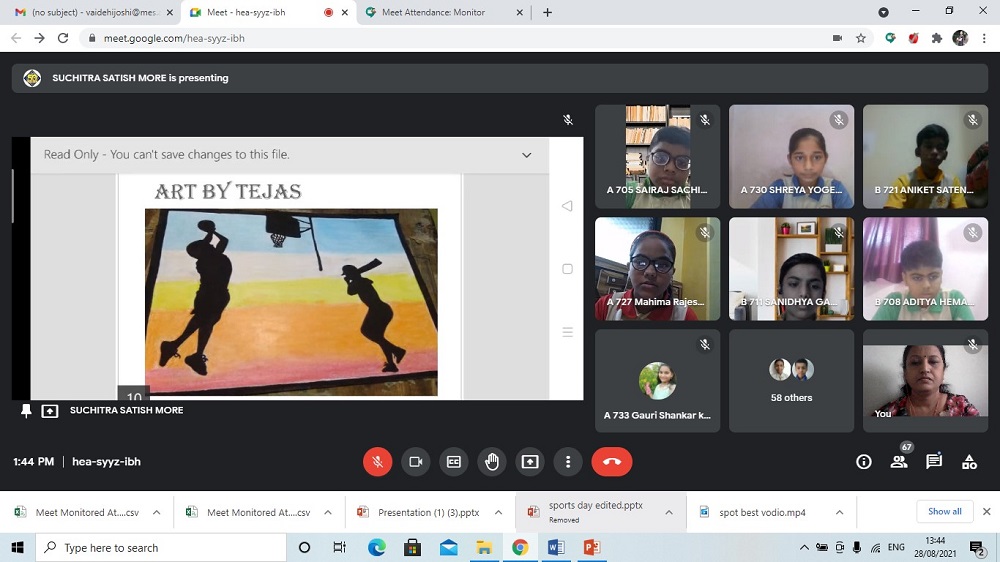Click the red end call button

click(612, 461)
